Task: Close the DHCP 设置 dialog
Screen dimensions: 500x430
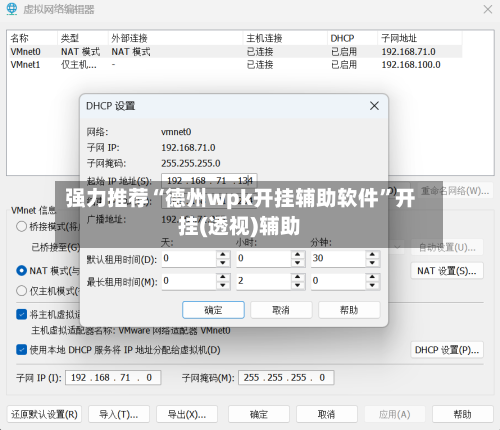Action: coord(374,106)
